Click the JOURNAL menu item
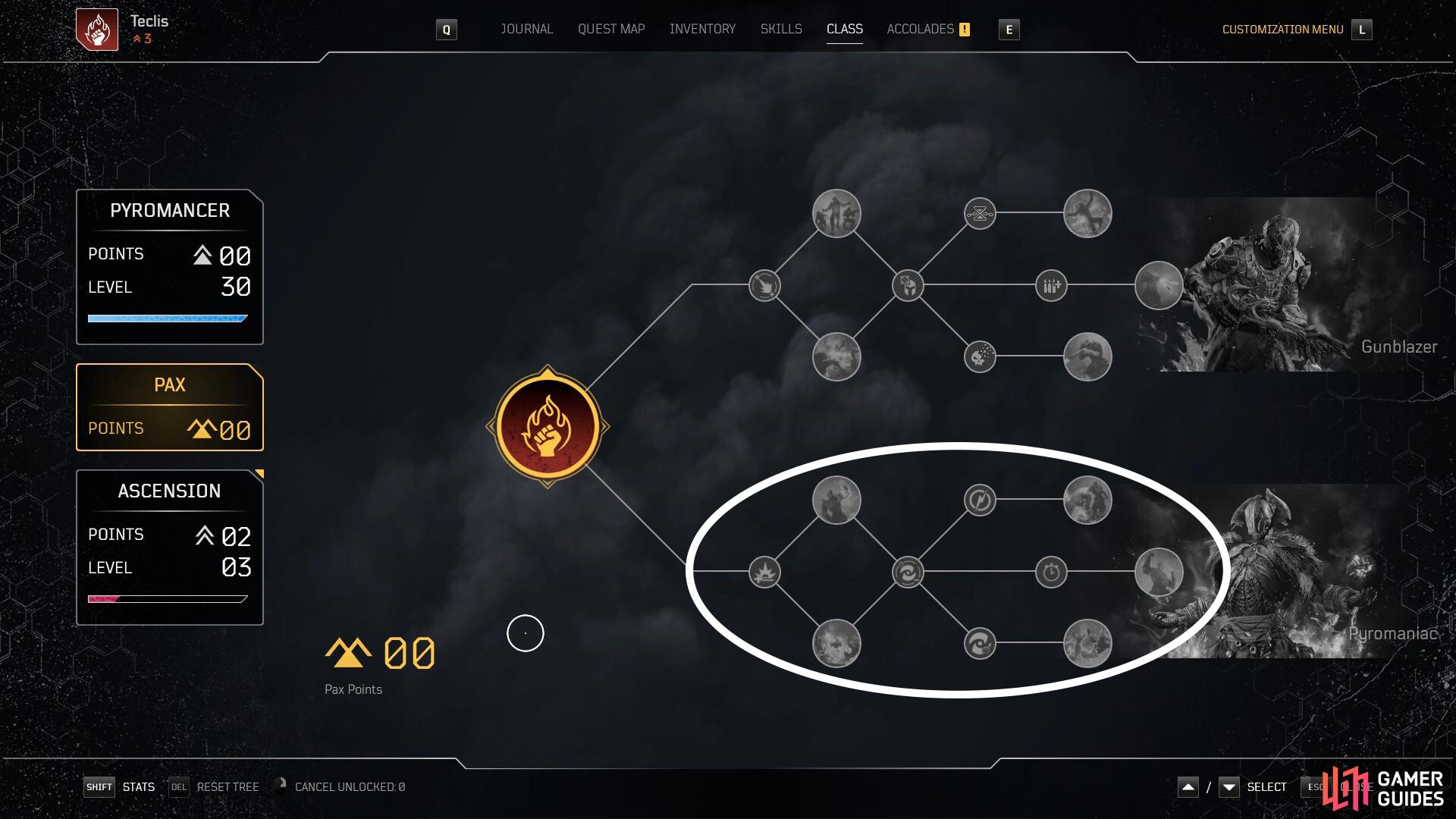Viewport: 1456px width, 819px height. point(527,28)
